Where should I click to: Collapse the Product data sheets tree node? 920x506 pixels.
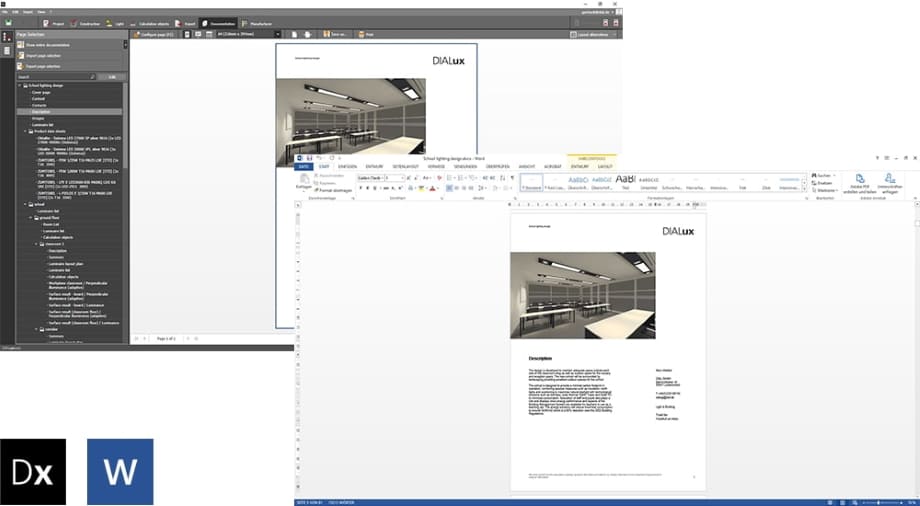pyautogui.click(x=25, y=131)
